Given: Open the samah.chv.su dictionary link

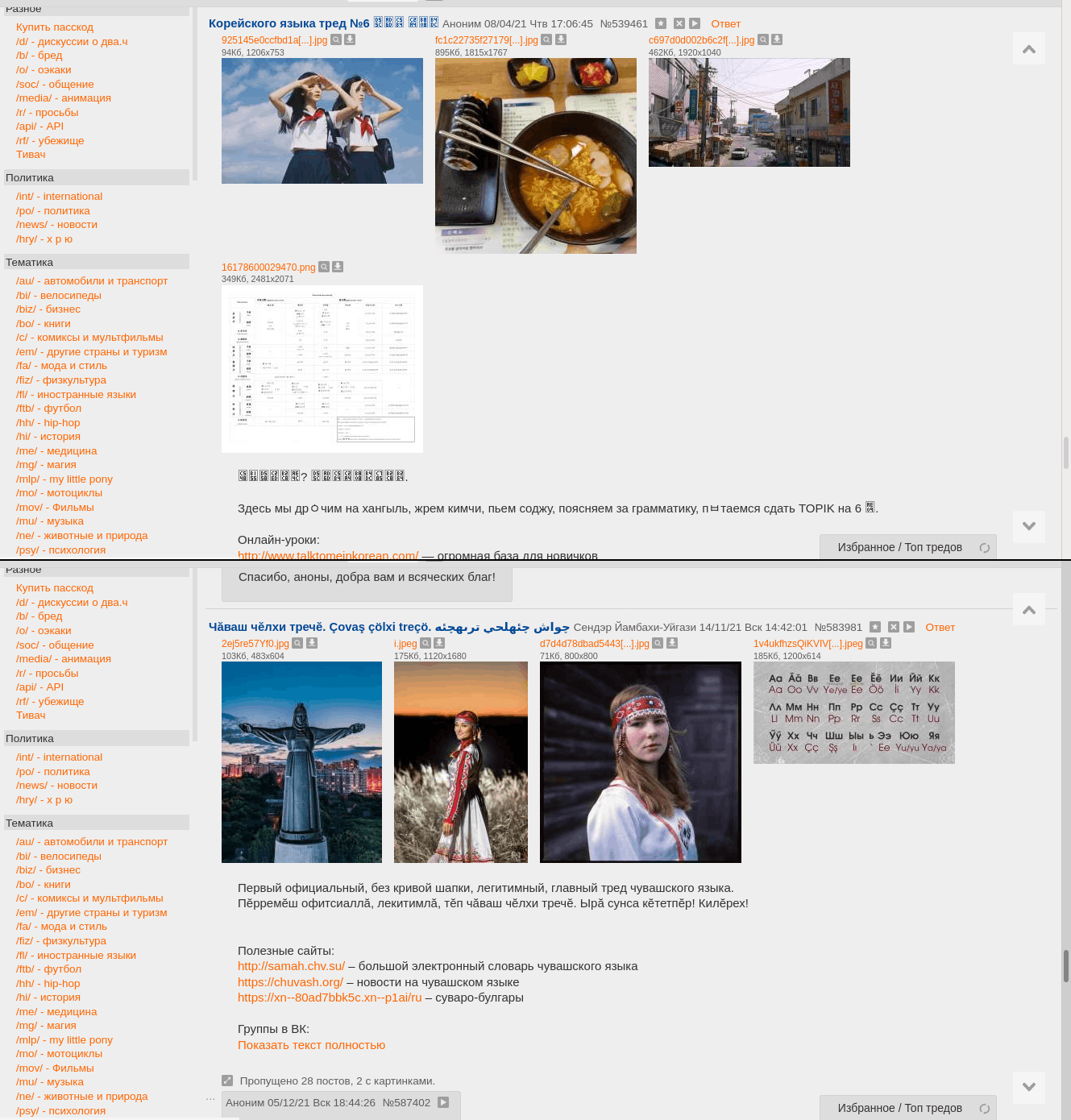Looking at the screenshot, I should tap(291, 966).
